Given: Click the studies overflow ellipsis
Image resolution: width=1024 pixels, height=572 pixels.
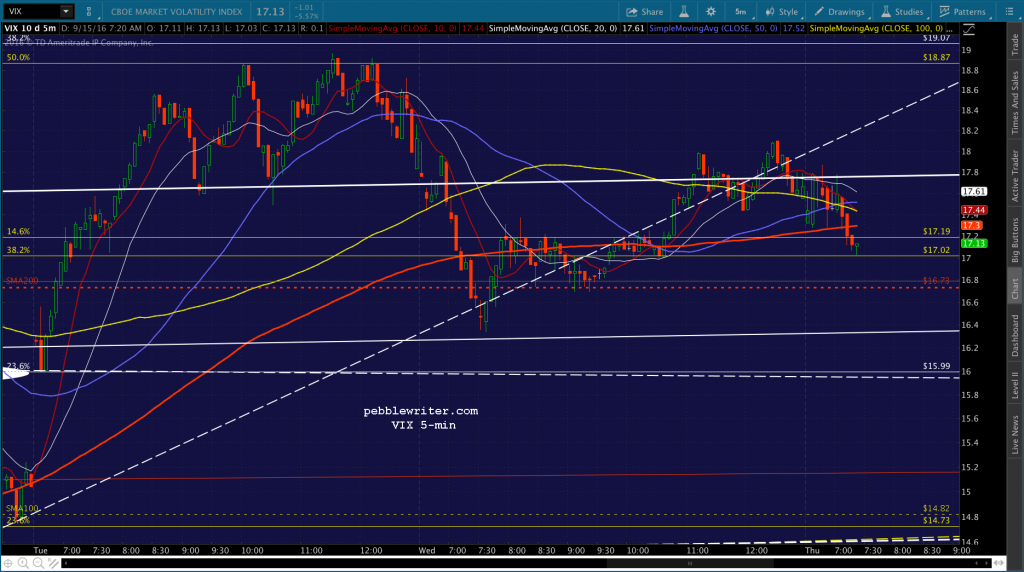Looking at the screenshot, I should (x=951, y=29).
